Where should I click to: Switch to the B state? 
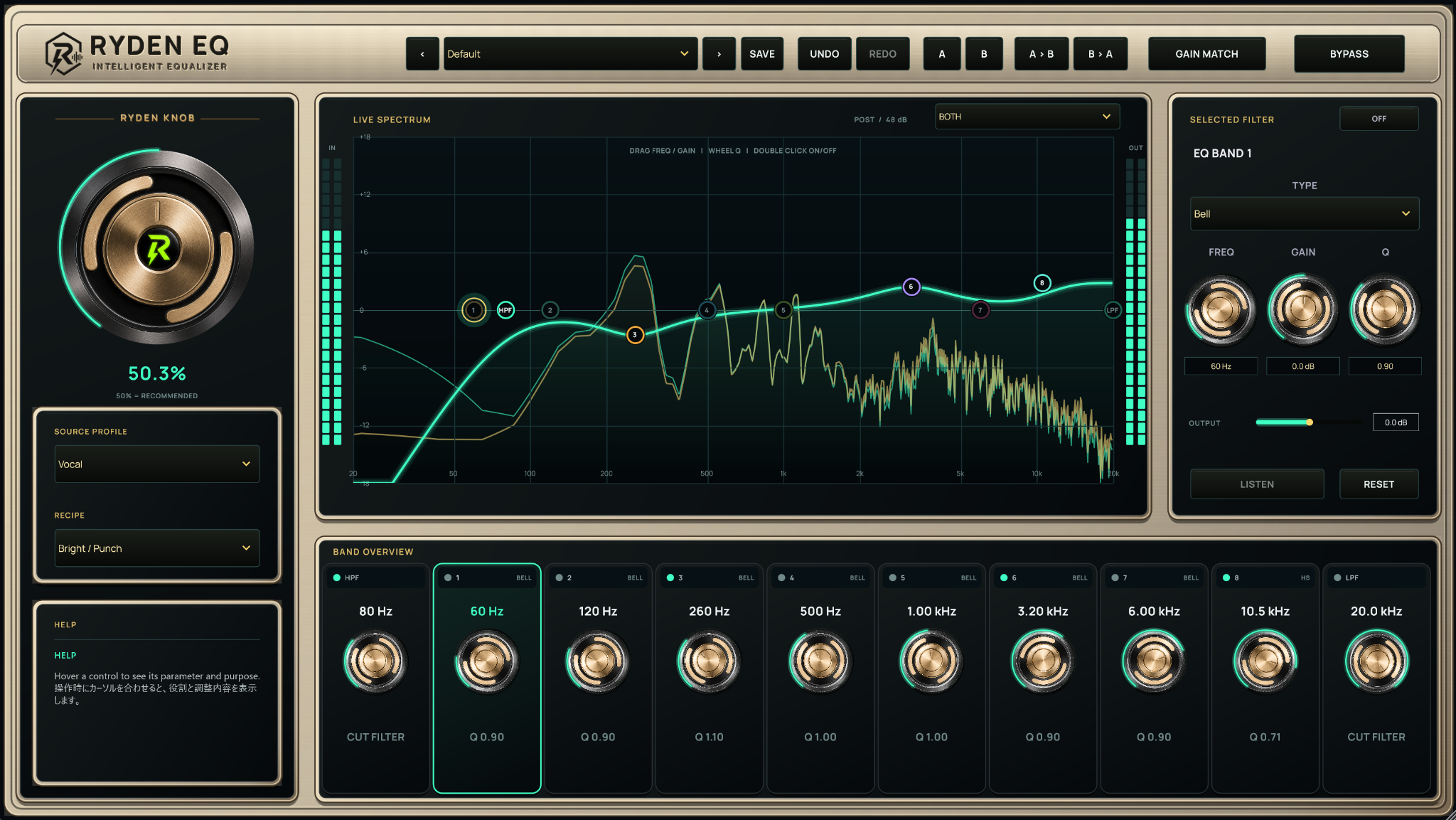click(984, 54)
